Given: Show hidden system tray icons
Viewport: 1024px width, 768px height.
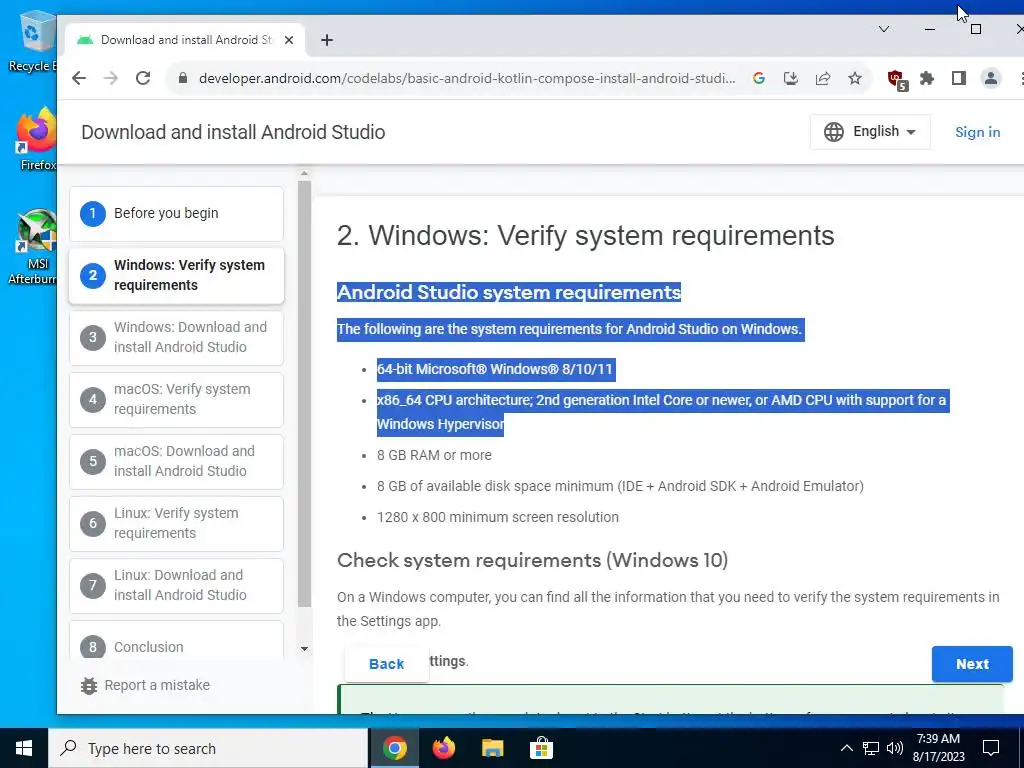Looking at the screenshot, I should click(846, 748).
